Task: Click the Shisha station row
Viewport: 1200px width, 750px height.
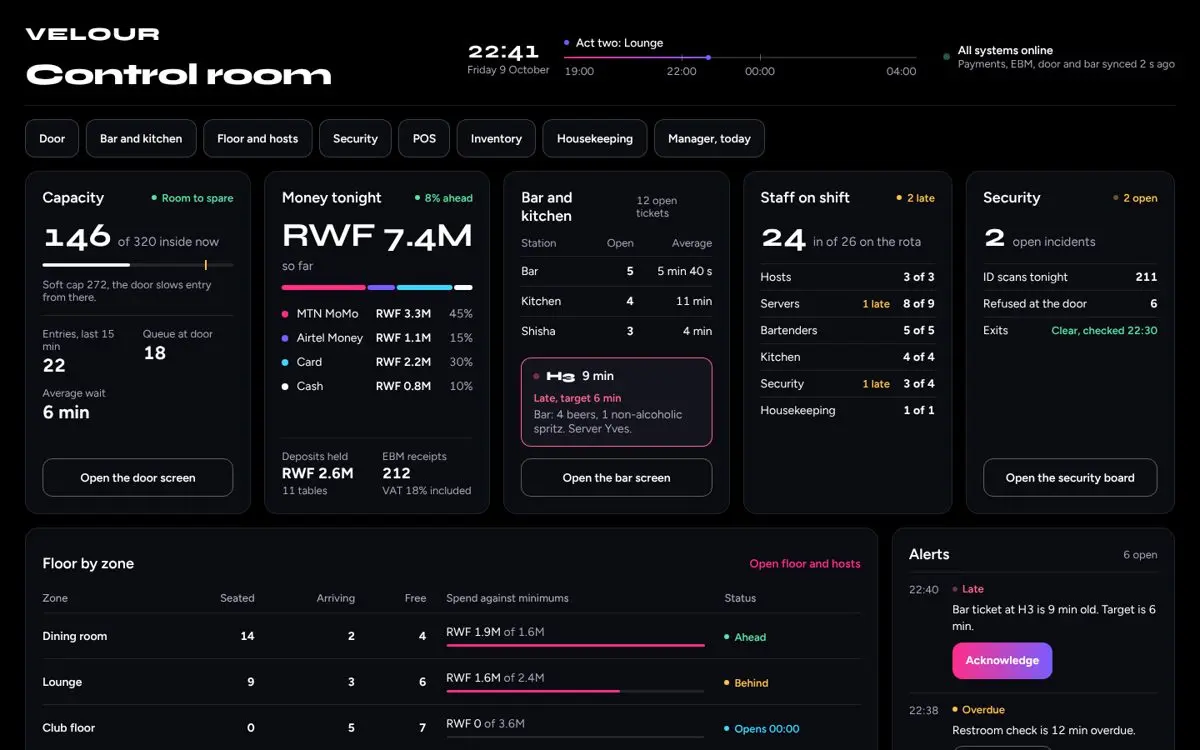Action: (x=617, y=331)
